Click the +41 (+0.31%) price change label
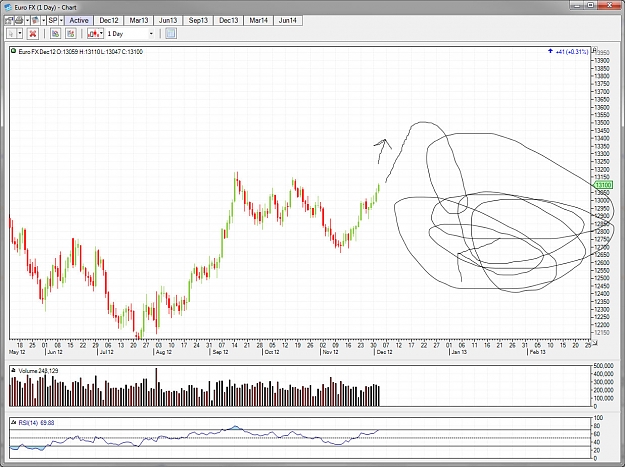The height and width of the screenshot is (467, 625). [571, 52]
